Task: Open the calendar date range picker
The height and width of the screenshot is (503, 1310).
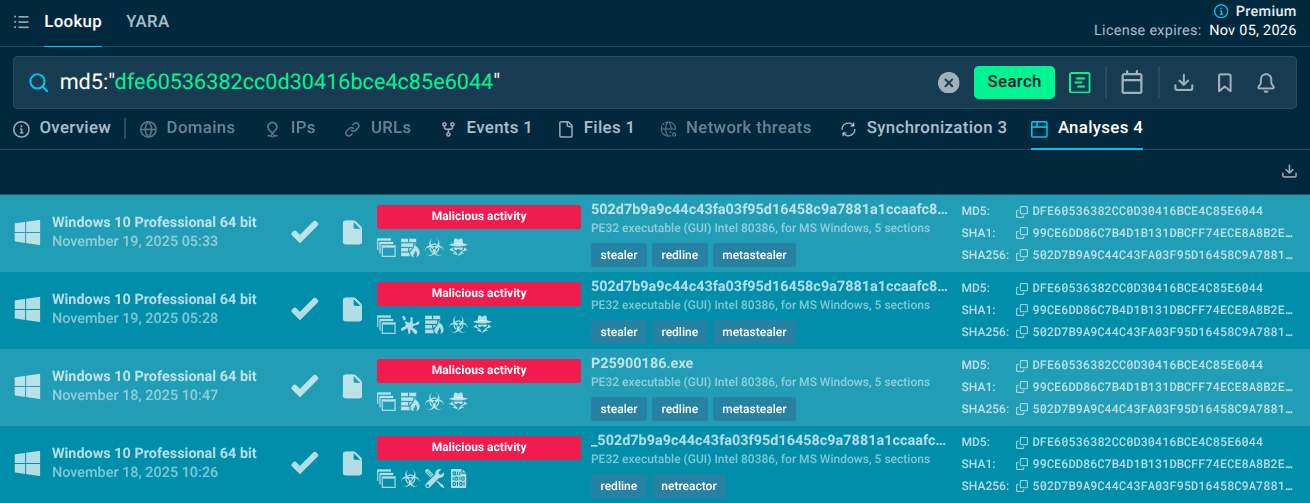Action: (x=1132, y=83)
